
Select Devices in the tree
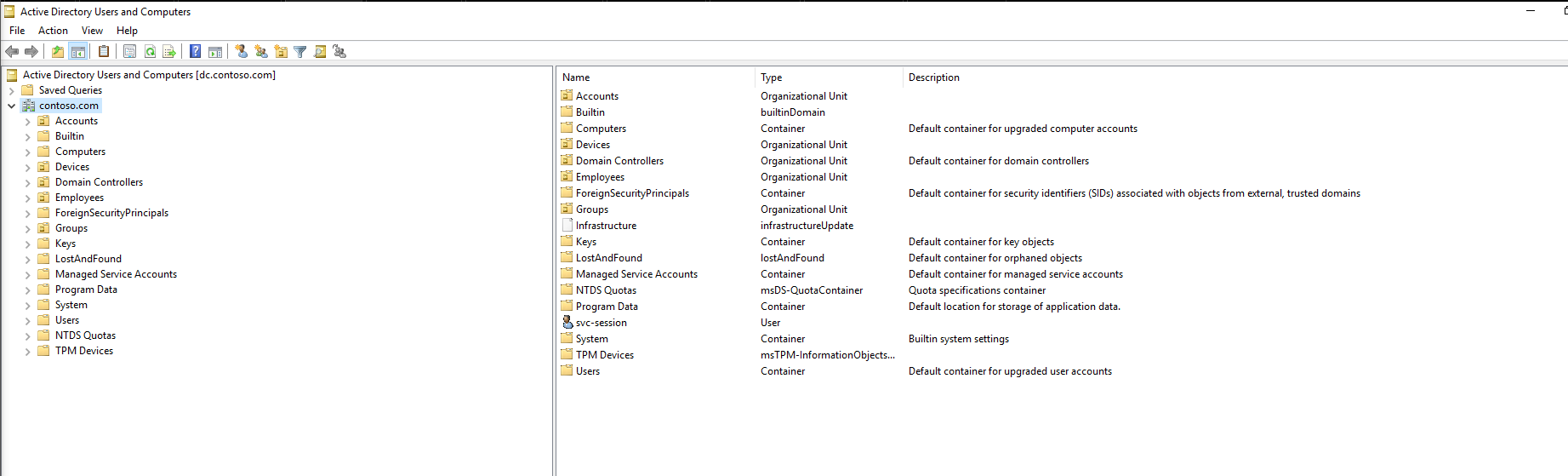pos(72,167)
